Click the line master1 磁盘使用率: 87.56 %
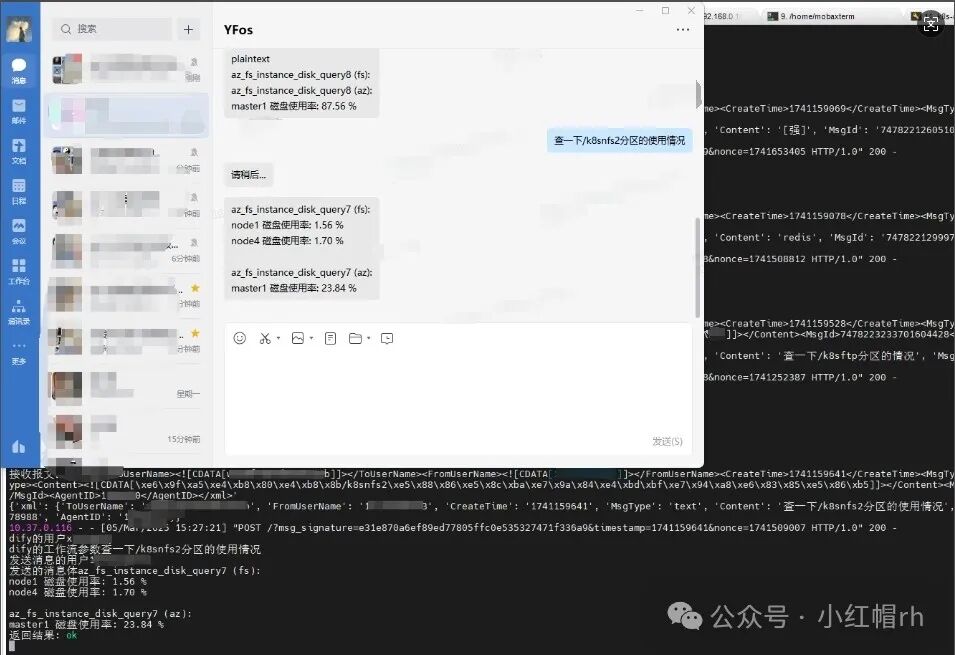 [294, 106]
